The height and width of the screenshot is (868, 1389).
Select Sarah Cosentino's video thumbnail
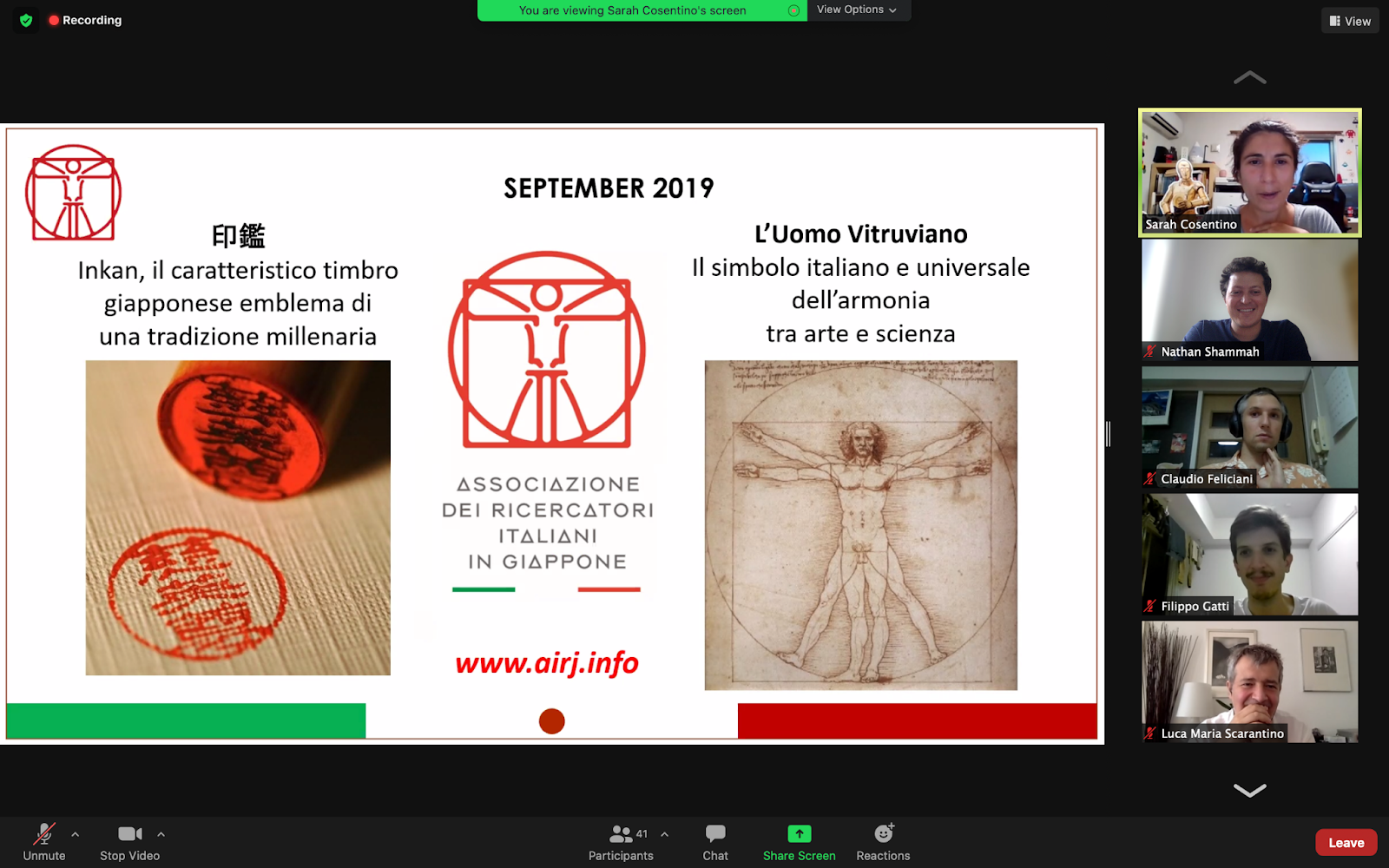click(1250, 173)
